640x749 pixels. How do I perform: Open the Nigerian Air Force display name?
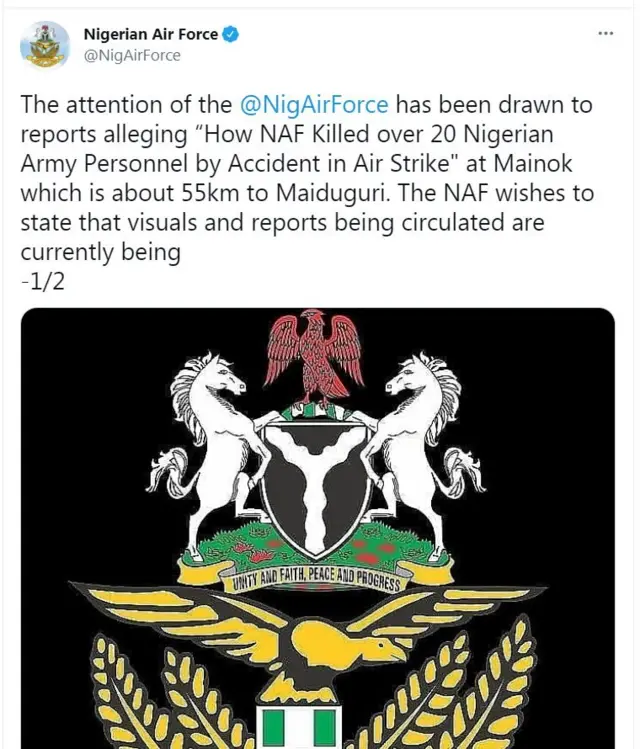click(150, 34)
